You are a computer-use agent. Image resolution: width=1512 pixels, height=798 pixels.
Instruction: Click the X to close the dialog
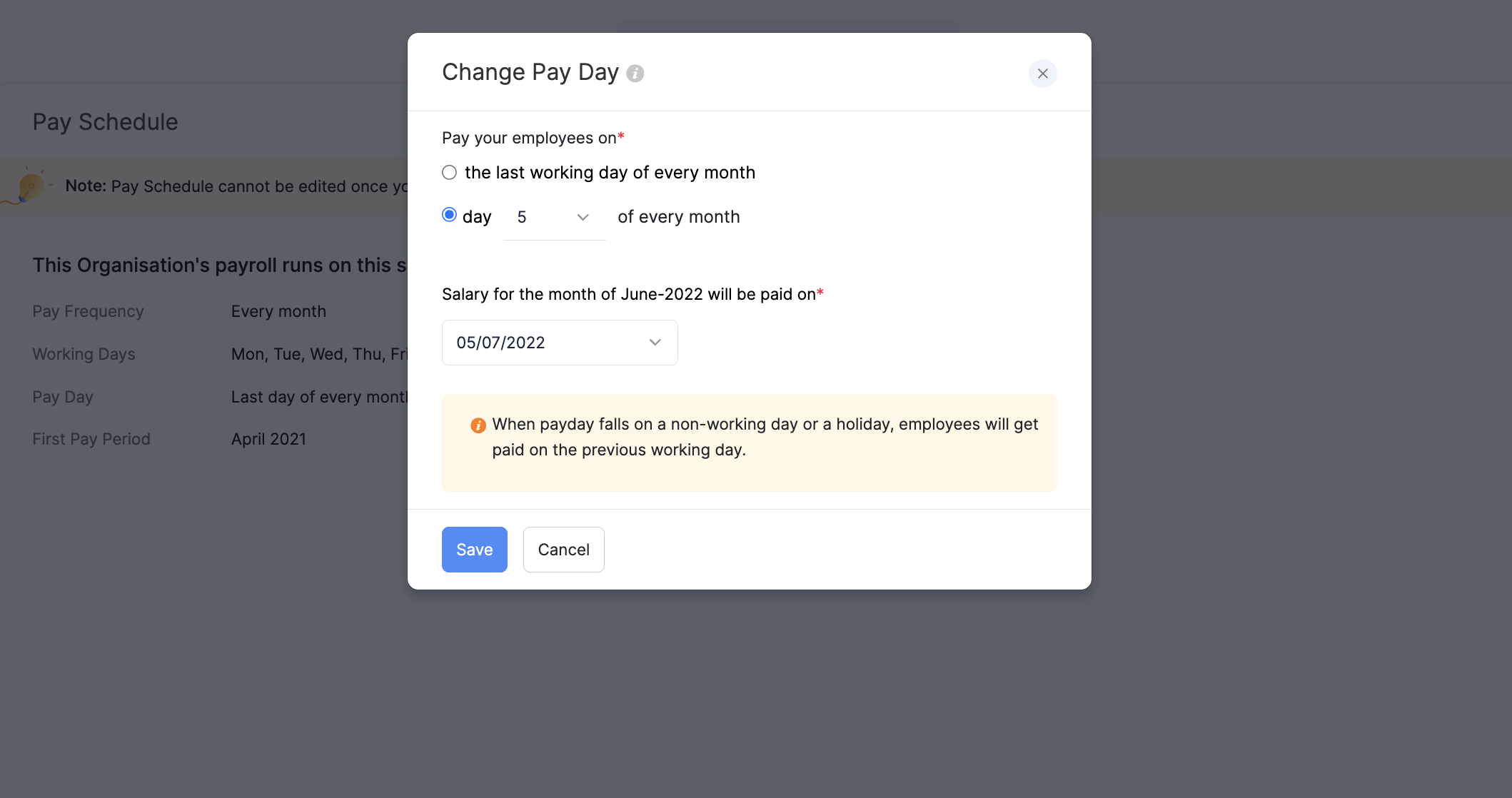(1043, 74)
